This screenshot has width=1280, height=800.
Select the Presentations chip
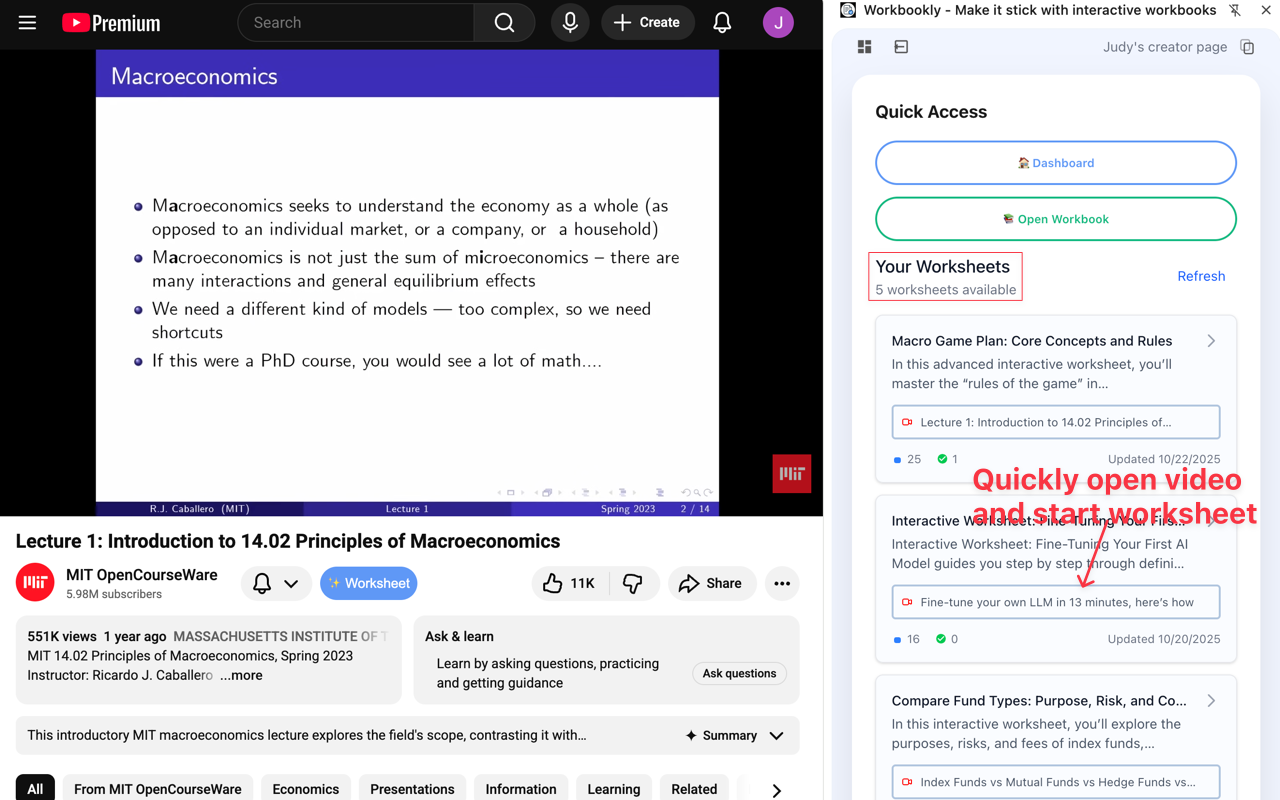[412, 789]
